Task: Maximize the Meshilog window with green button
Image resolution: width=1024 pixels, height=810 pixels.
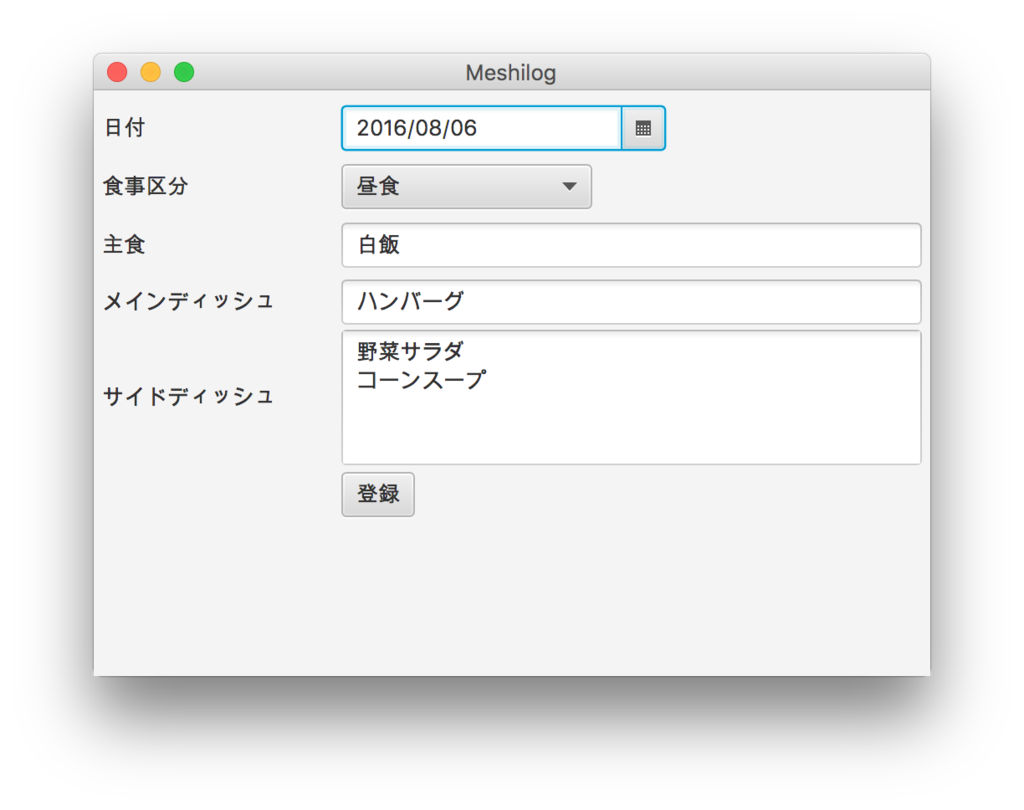Action: [x=184, y=72]
